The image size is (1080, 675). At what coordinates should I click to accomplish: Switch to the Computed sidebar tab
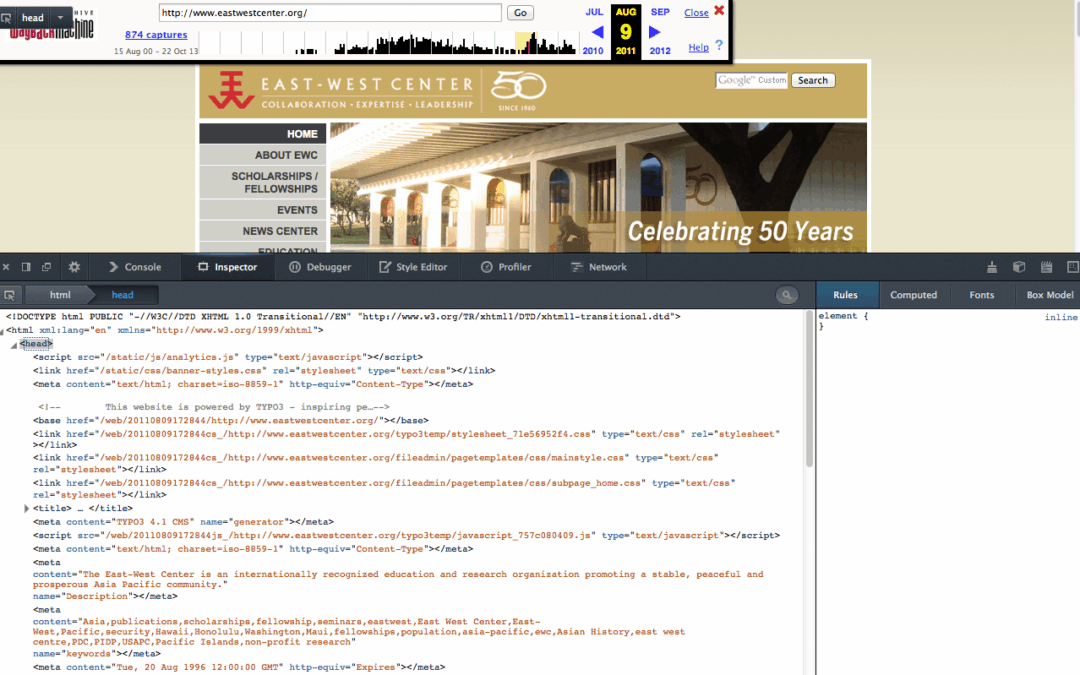913,295
